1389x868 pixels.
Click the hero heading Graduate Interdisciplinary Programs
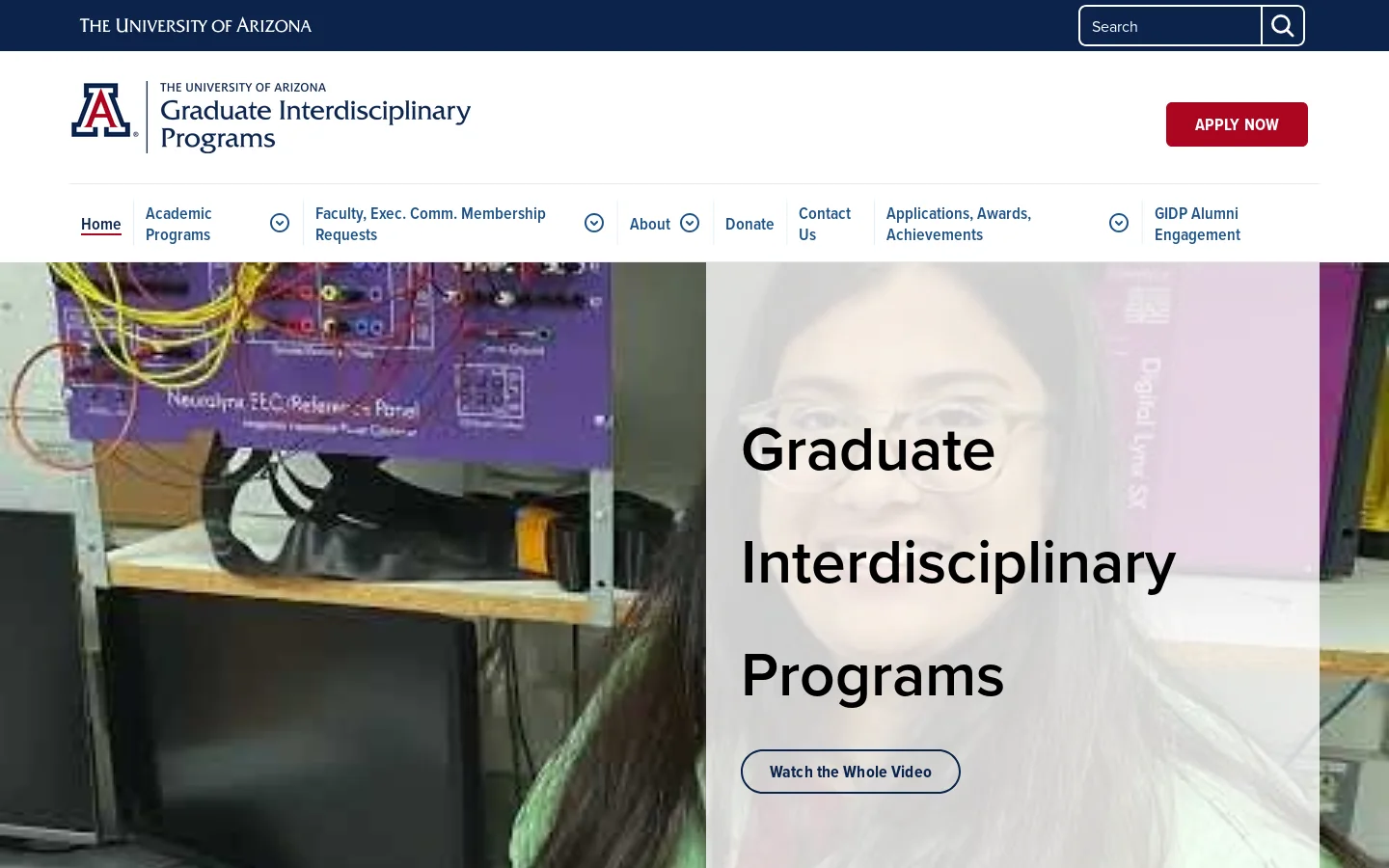[x=958, y=562]
